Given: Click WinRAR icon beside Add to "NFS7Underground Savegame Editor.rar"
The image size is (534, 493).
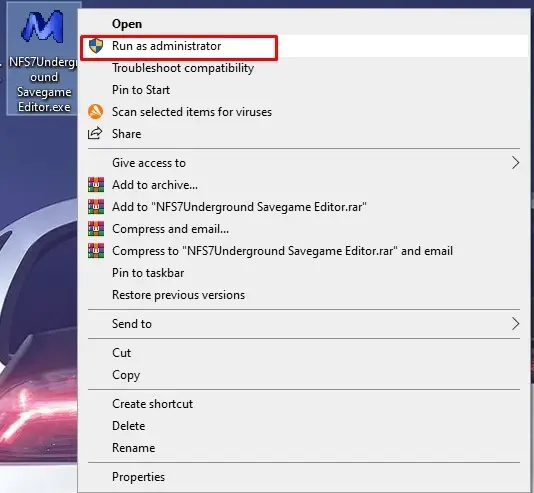Looking at the screenshot, I should [96, 207].
